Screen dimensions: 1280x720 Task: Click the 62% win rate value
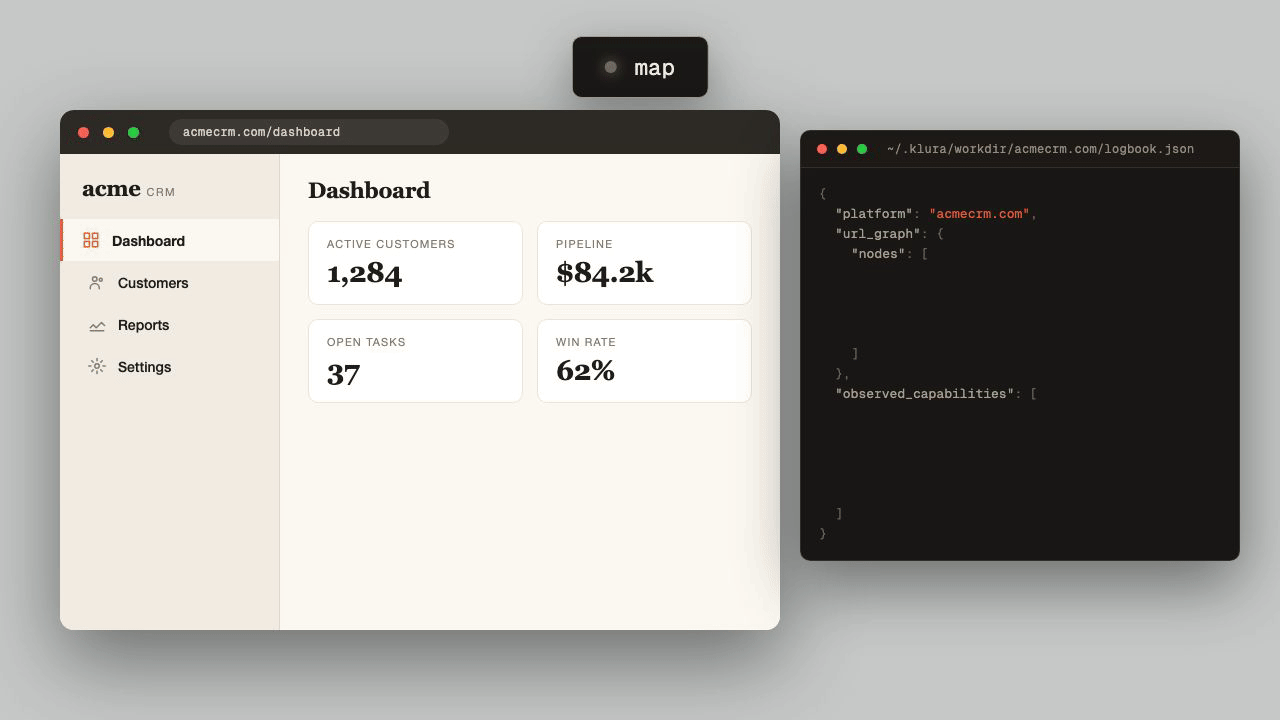pyautogui.click(x=585, y=370)
